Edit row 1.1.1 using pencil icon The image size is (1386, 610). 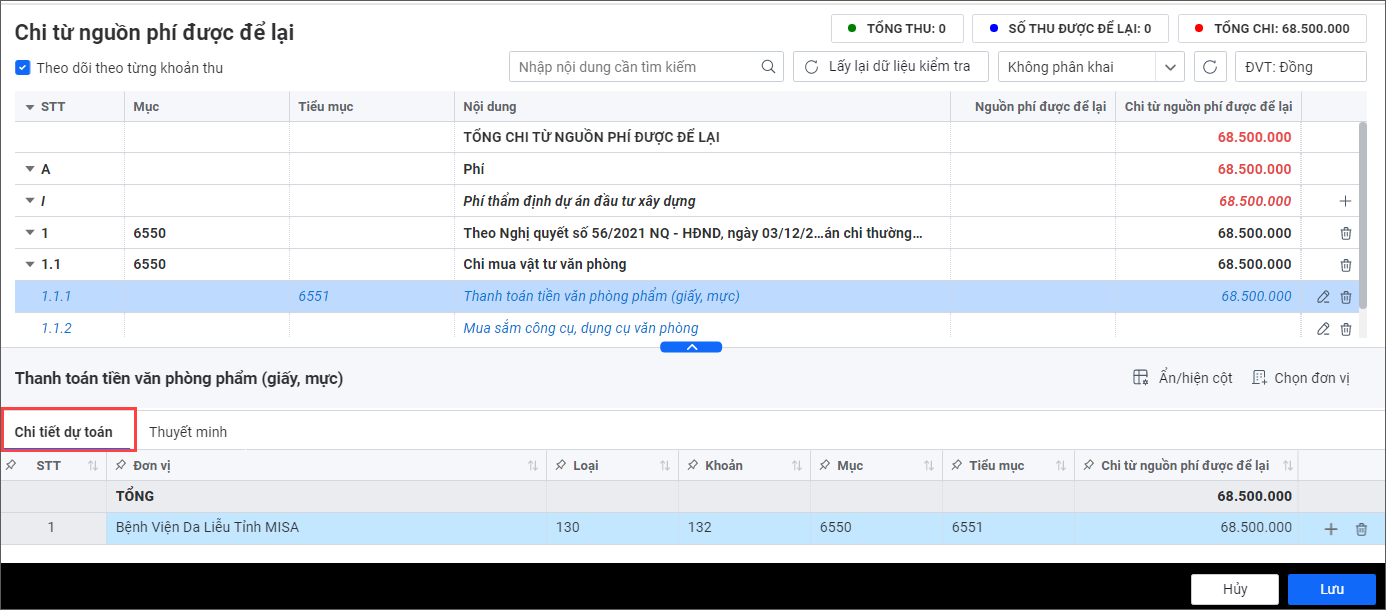(1323, 297)
